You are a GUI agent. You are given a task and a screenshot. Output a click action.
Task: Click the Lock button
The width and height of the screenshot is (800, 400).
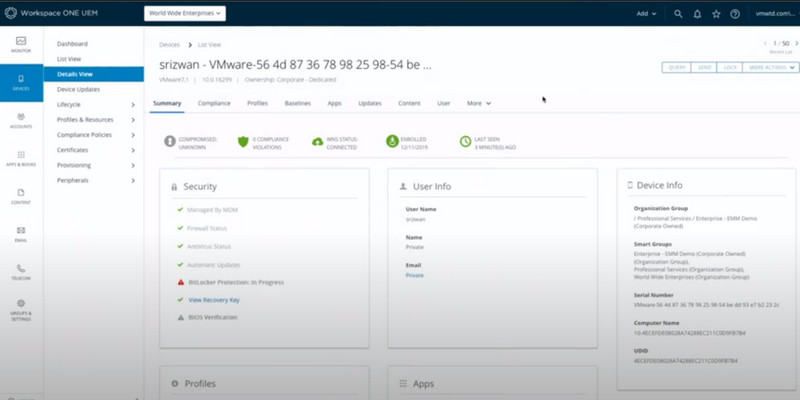[x=730, y=67]
